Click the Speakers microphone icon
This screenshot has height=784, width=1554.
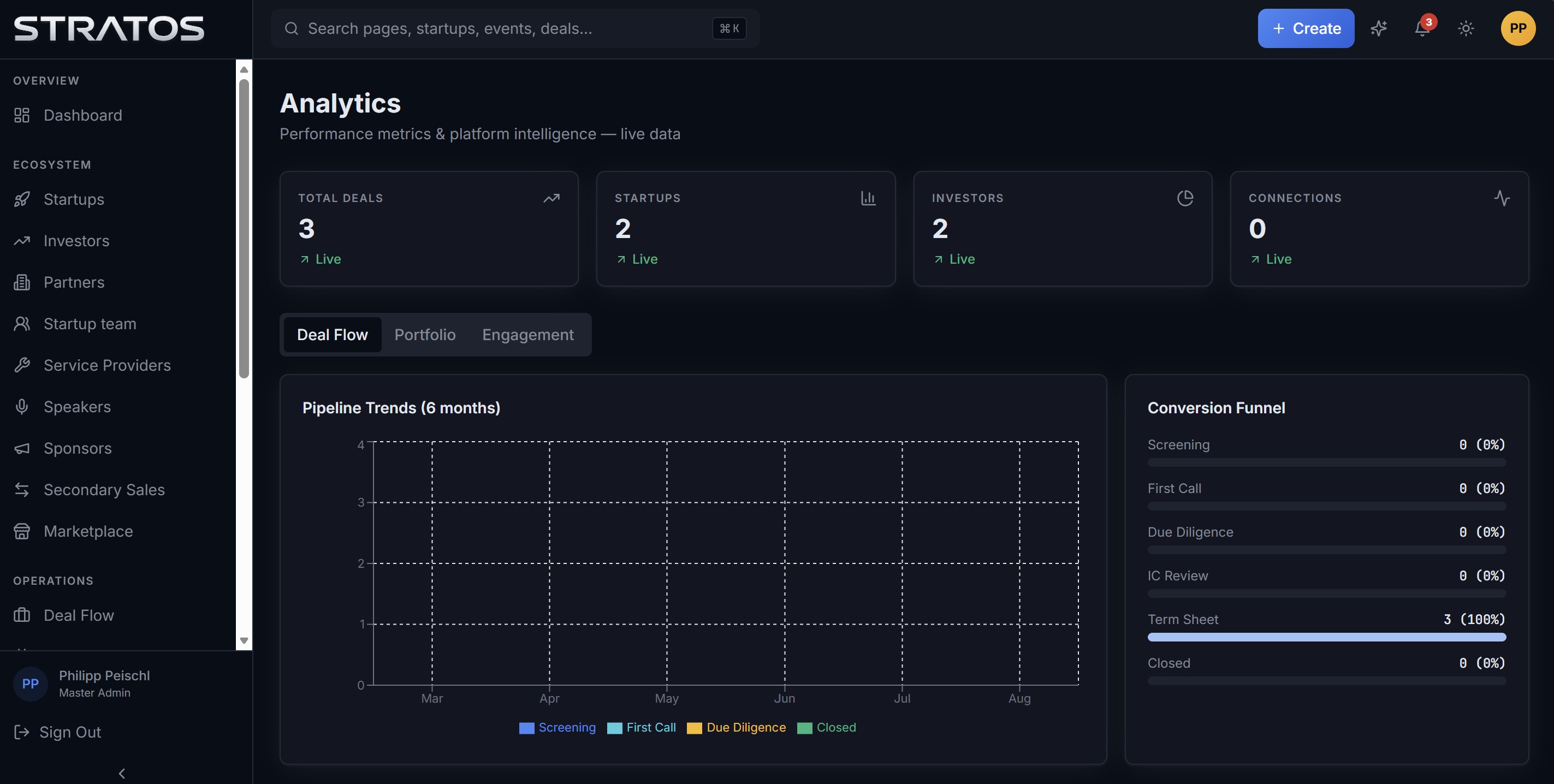click(22, 407)
